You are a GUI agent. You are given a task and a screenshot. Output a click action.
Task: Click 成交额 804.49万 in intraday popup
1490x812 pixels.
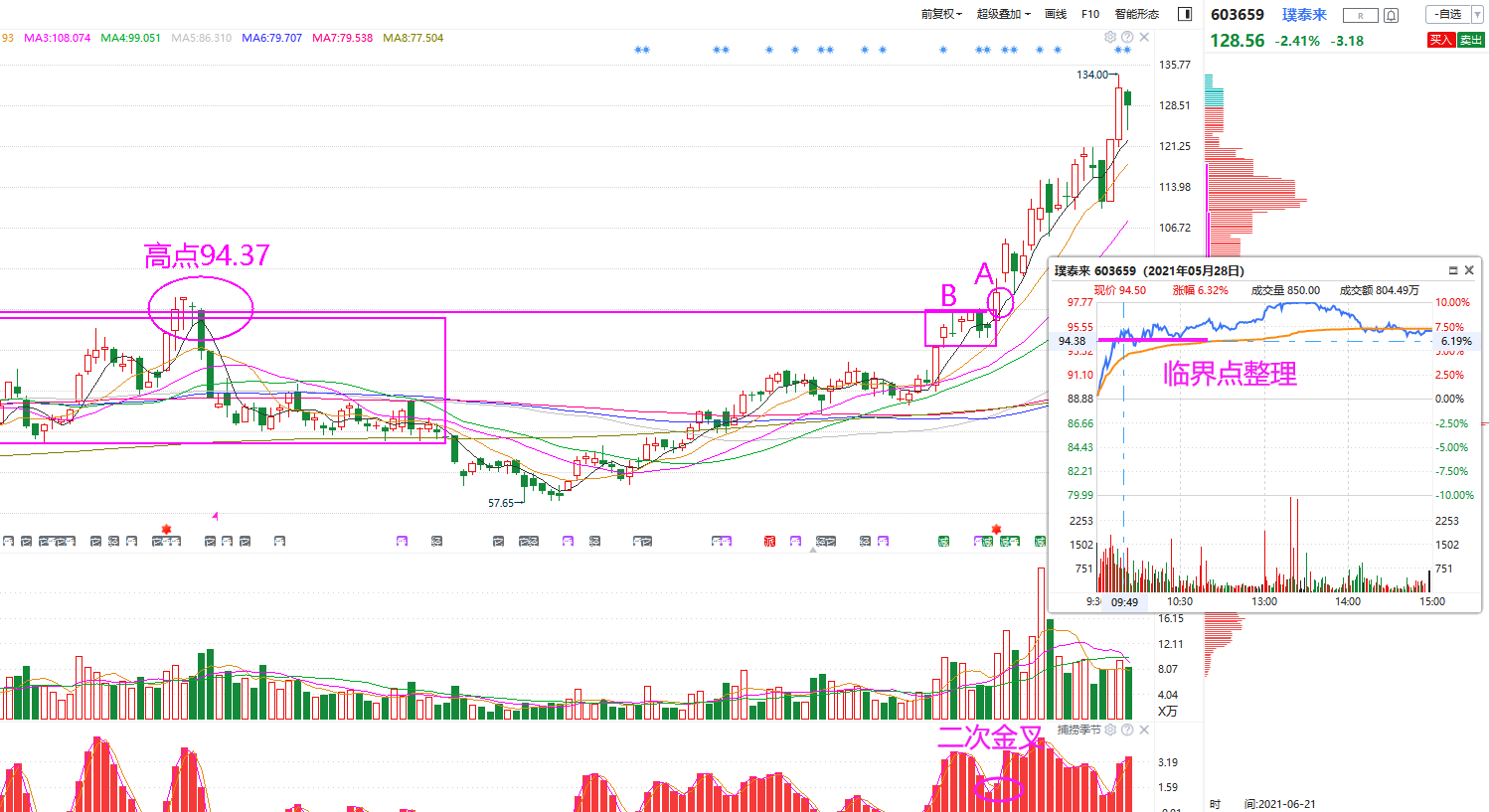[1380, 290]
